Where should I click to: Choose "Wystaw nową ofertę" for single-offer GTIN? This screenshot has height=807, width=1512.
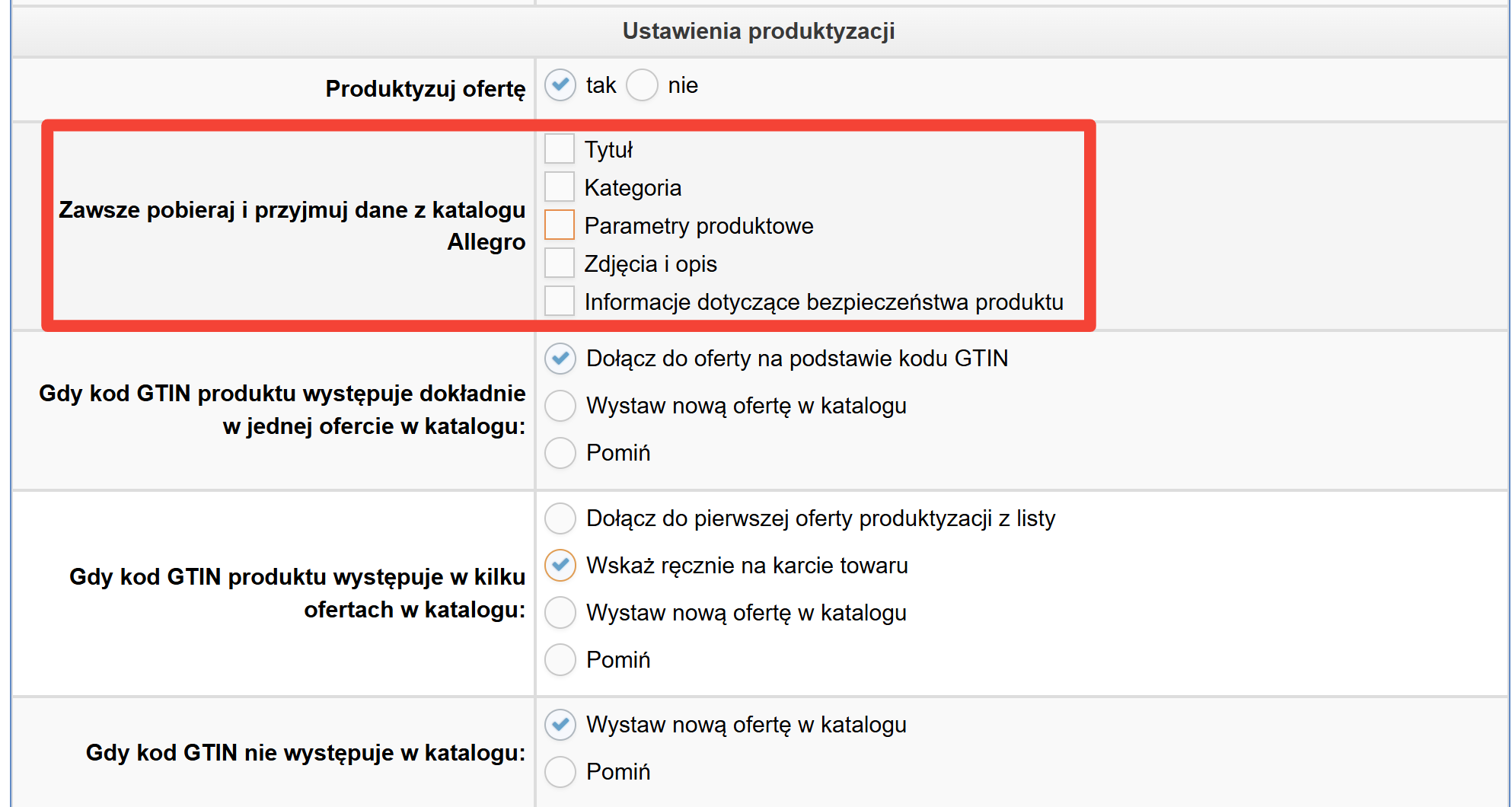coord(560,406)
